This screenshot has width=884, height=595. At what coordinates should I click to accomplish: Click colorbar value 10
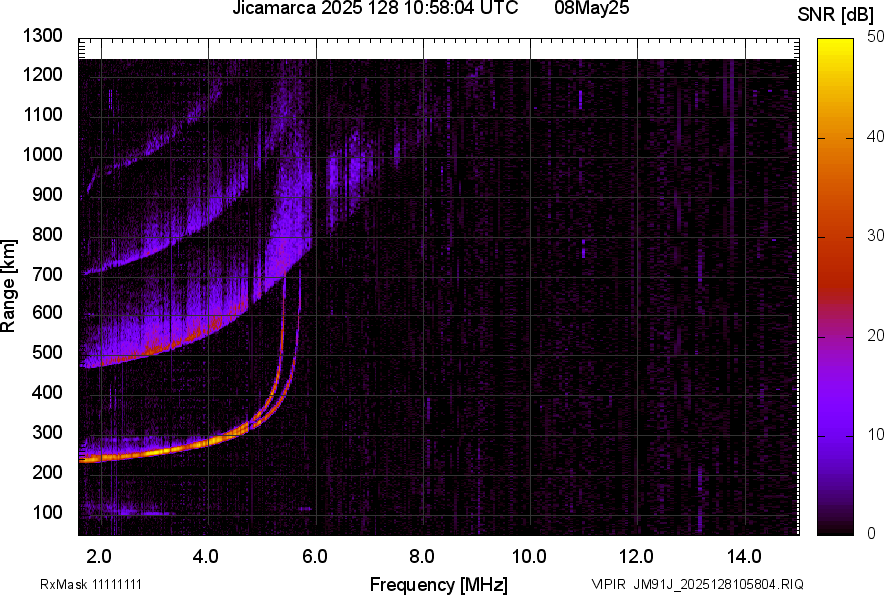coord(875,434)
